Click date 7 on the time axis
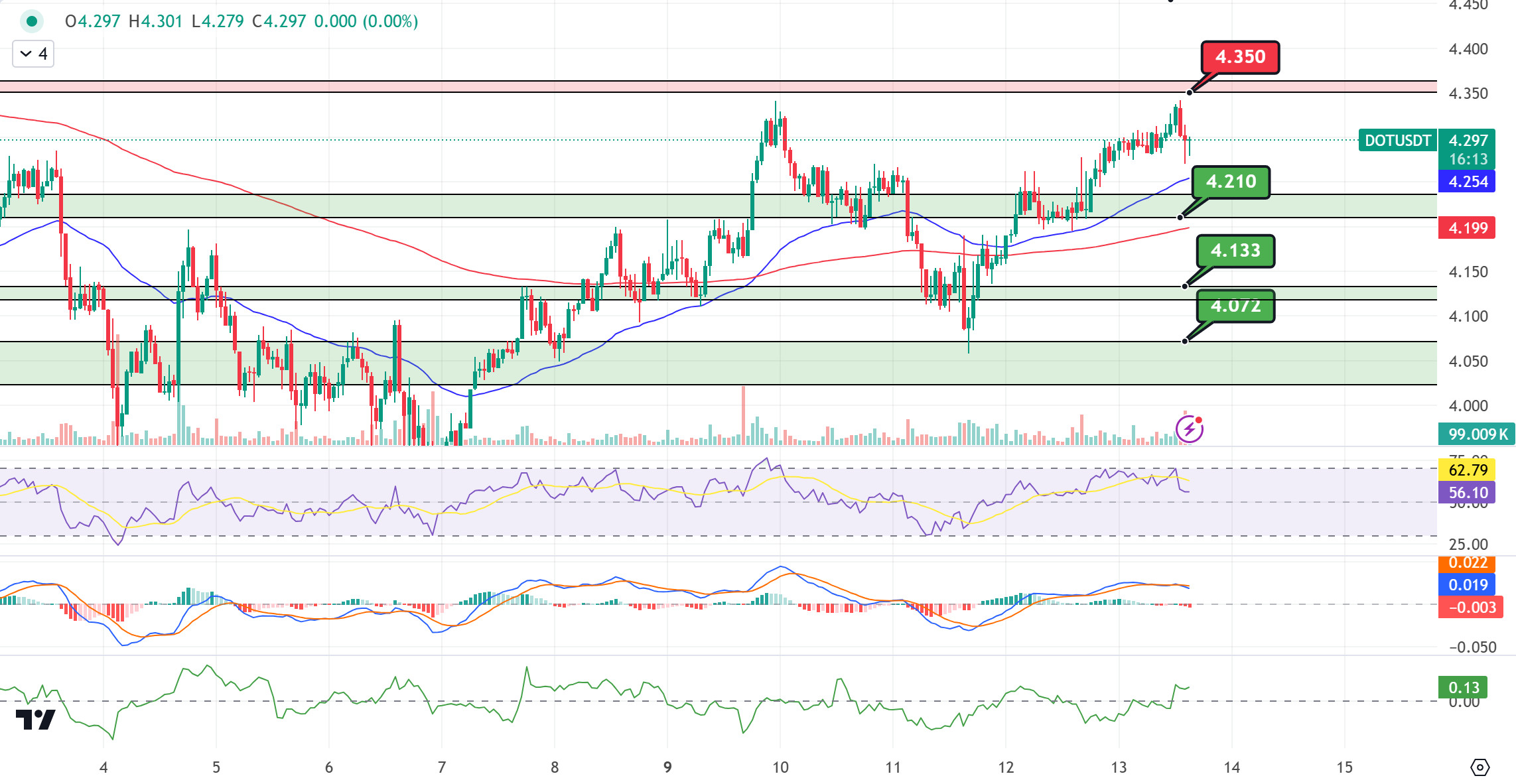The height and width of the screenshot is (784, 1516). (442, 767)
